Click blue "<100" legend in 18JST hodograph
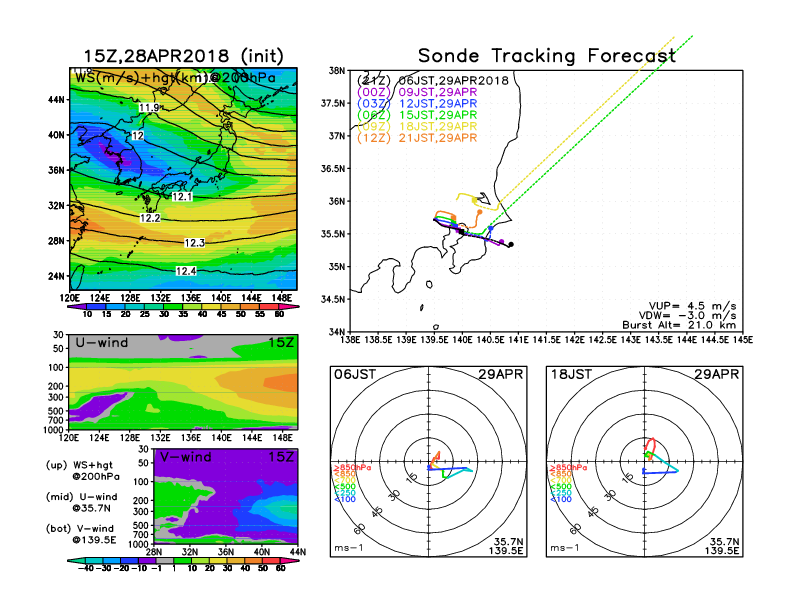This screenshot has height=612, width=792. tap(561, 499)
